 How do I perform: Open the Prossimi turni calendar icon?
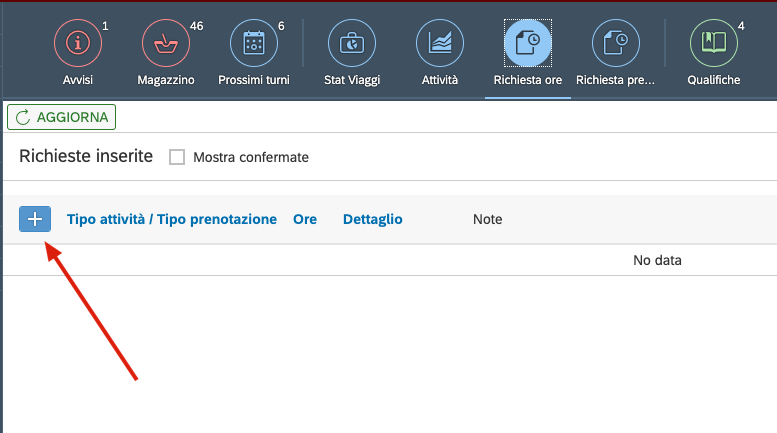pos(253,43)
